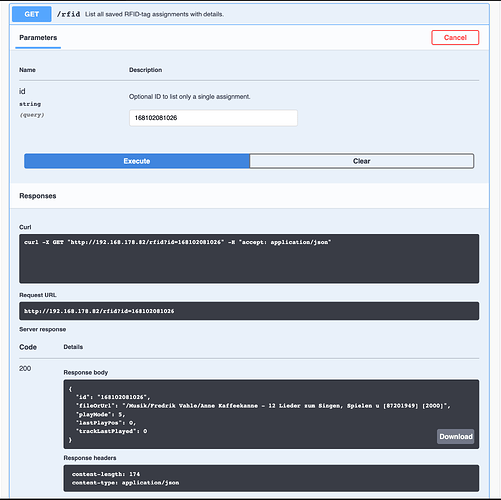Click the red Cancel button

(x=455, y=37)
